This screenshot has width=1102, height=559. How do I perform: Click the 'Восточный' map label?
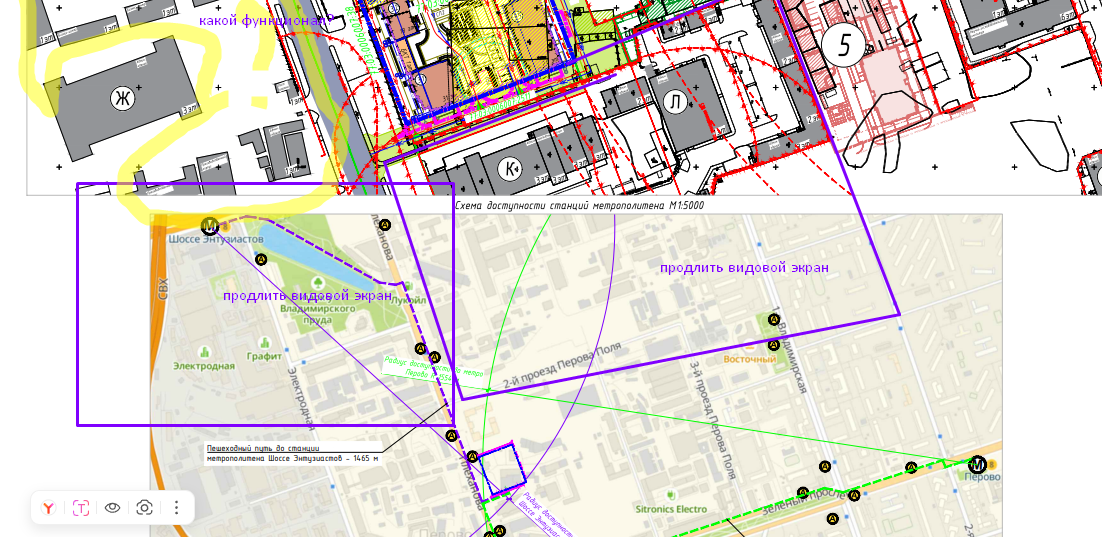pyautogui.click(x=749, y=359)
